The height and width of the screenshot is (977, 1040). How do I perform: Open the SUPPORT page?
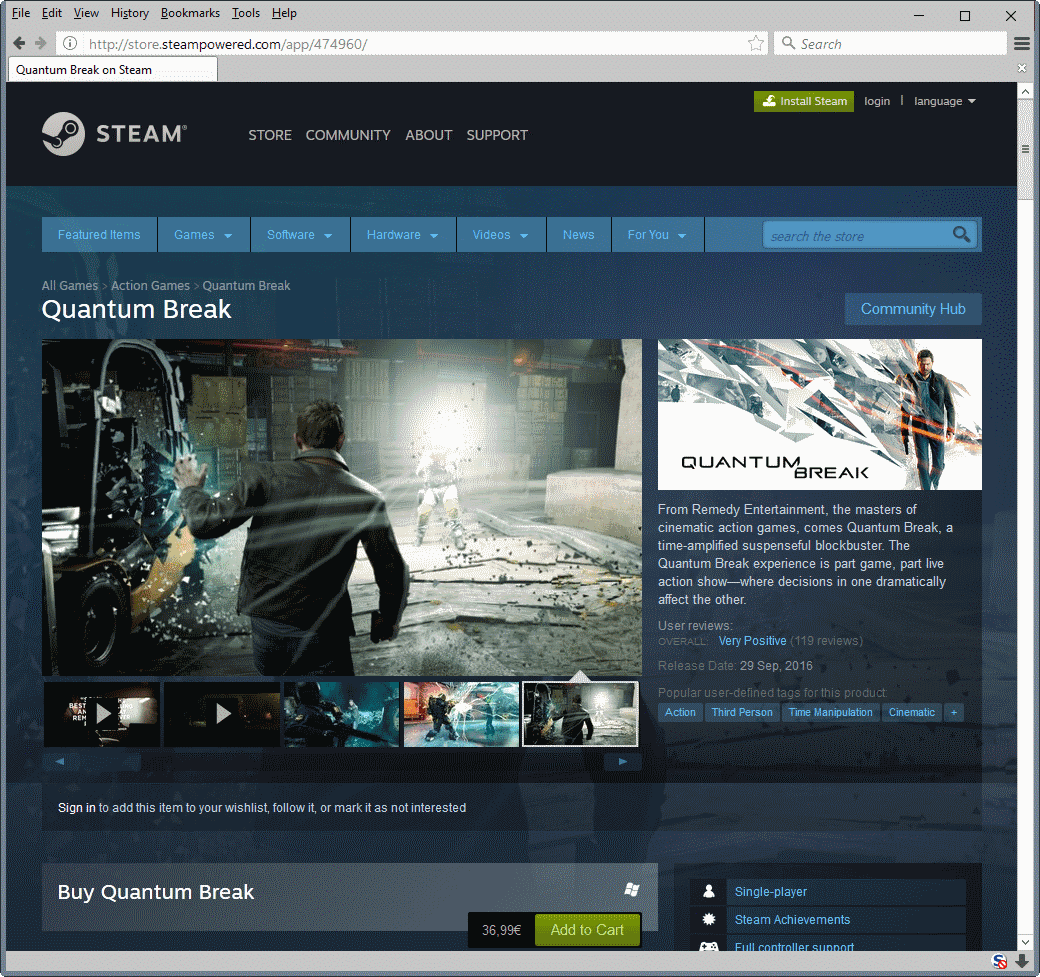point(497,135)
